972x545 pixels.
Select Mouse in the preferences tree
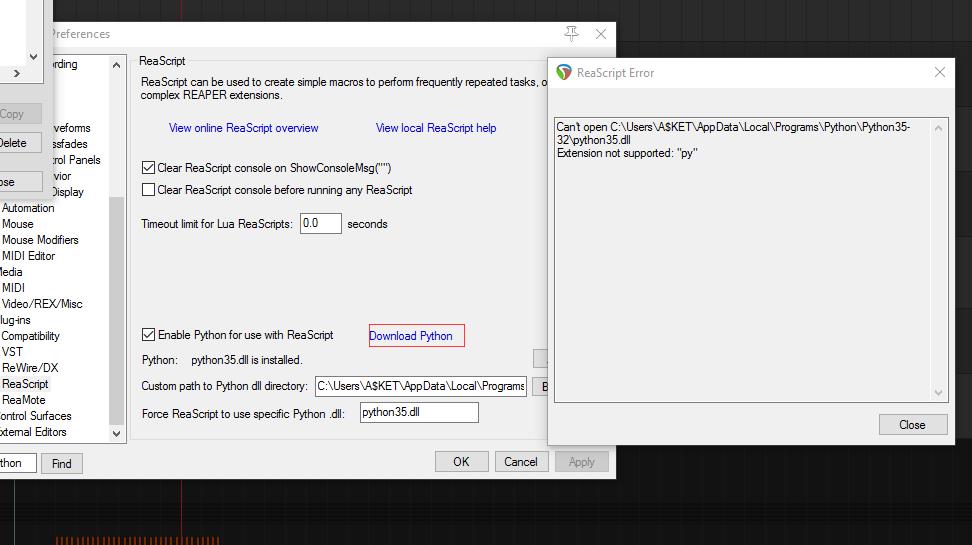pyautogui.click(x=18, y=224)
